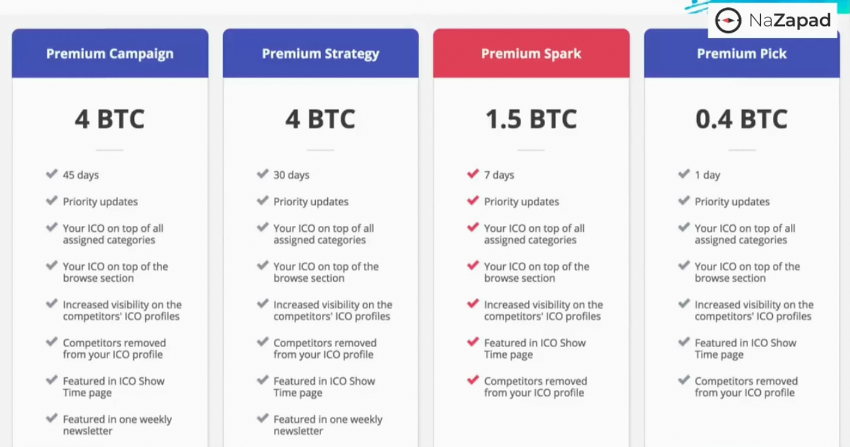850x447 pixels.
Task: Click checkmark by browse section in Premium Strategy
Action: [262, 265]
